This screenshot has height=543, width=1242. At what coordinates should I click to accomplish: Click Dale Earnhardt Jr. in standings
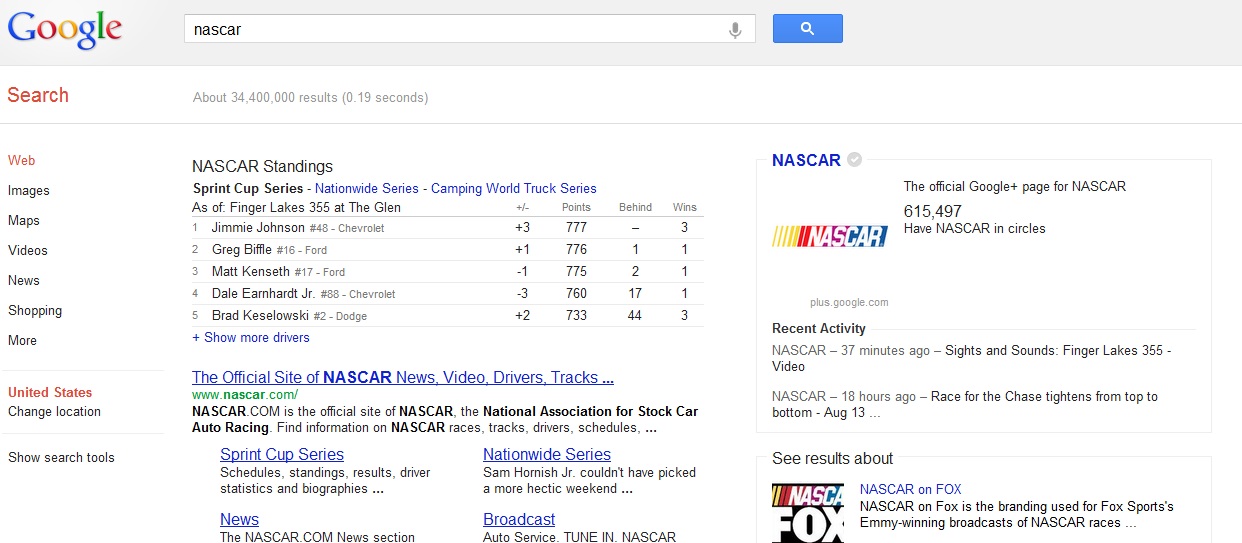(x=264, y=293)
